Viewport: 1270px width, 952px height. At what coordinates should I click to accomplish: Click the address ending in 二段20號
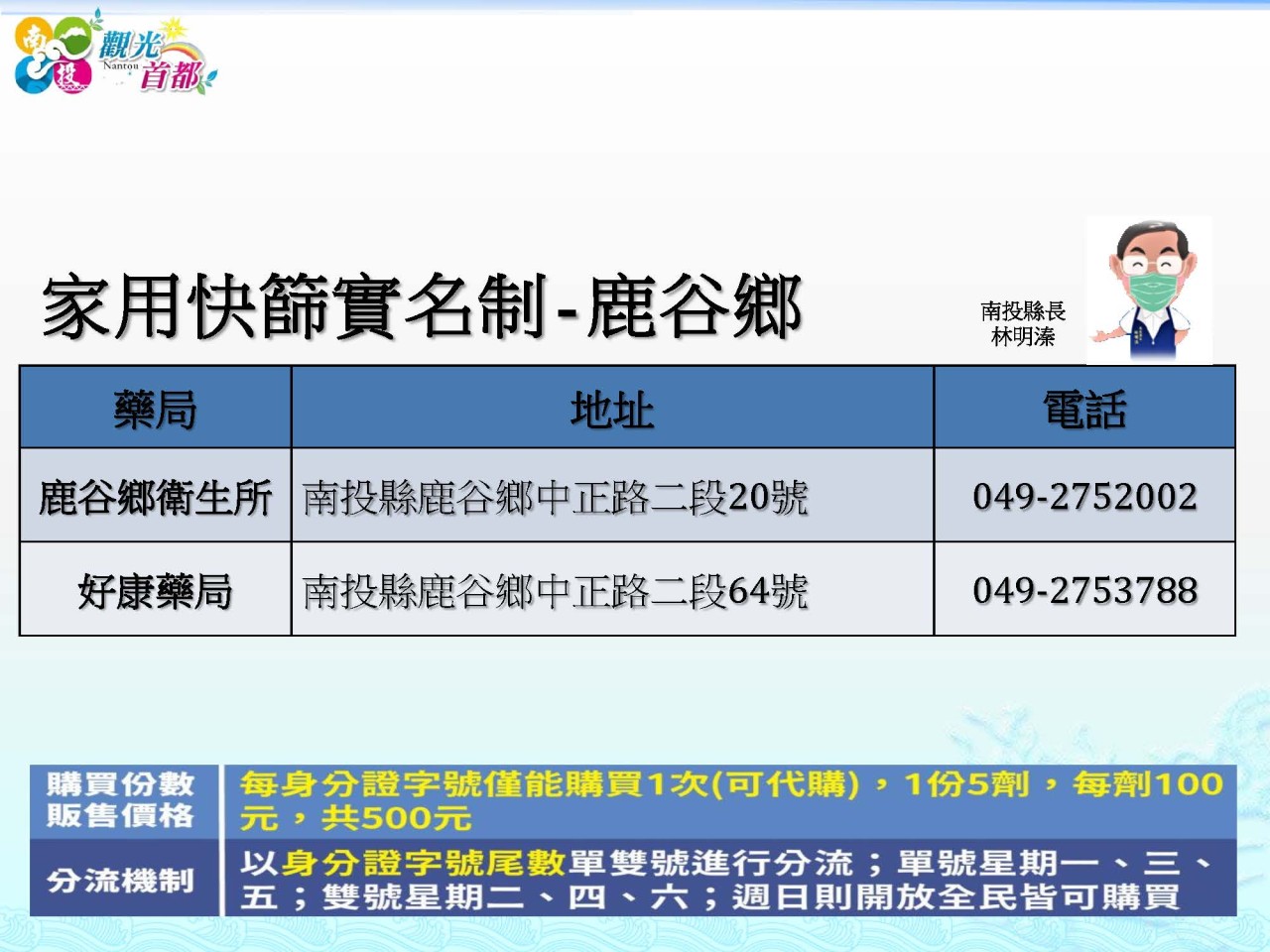coord(556,497)
